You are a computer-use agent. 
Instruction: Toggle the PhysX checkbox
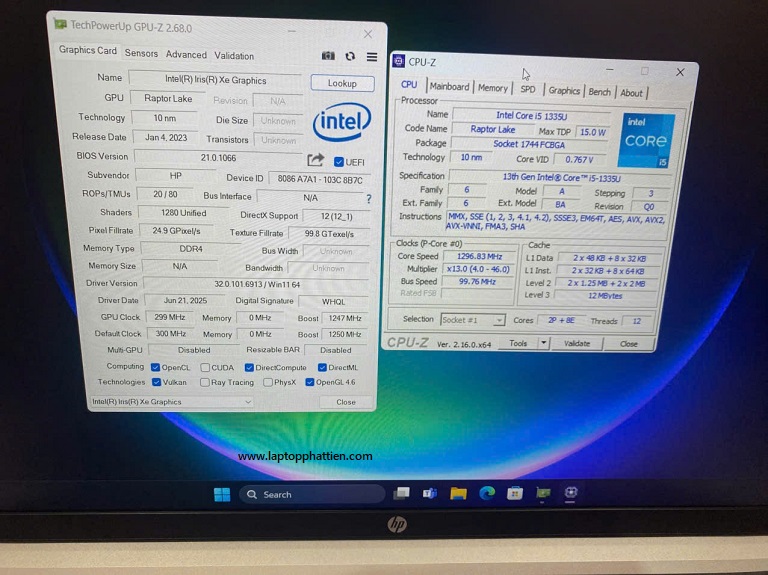(x=268, y=382)
